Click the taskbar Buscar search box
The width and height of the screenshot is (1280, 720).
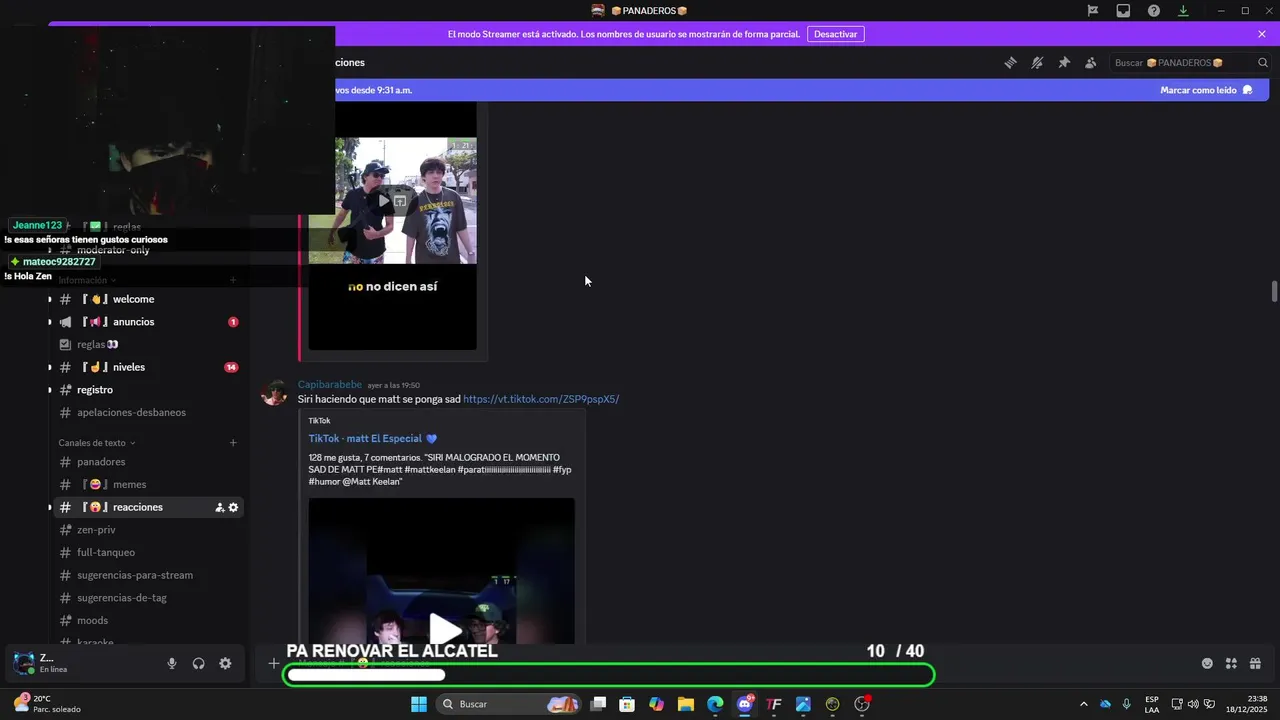pyautogui.click(x=509, y=704)
